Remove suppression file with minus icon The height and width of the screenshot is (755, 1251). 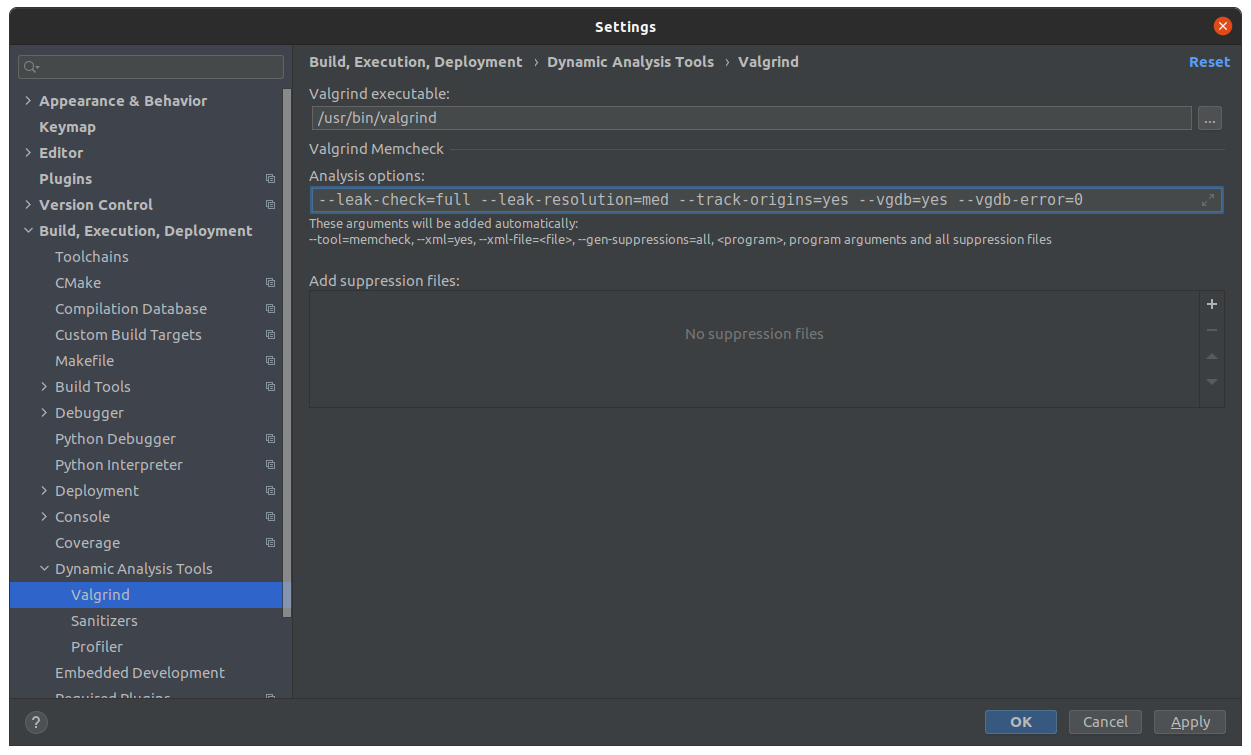[x=1212, y=330]
